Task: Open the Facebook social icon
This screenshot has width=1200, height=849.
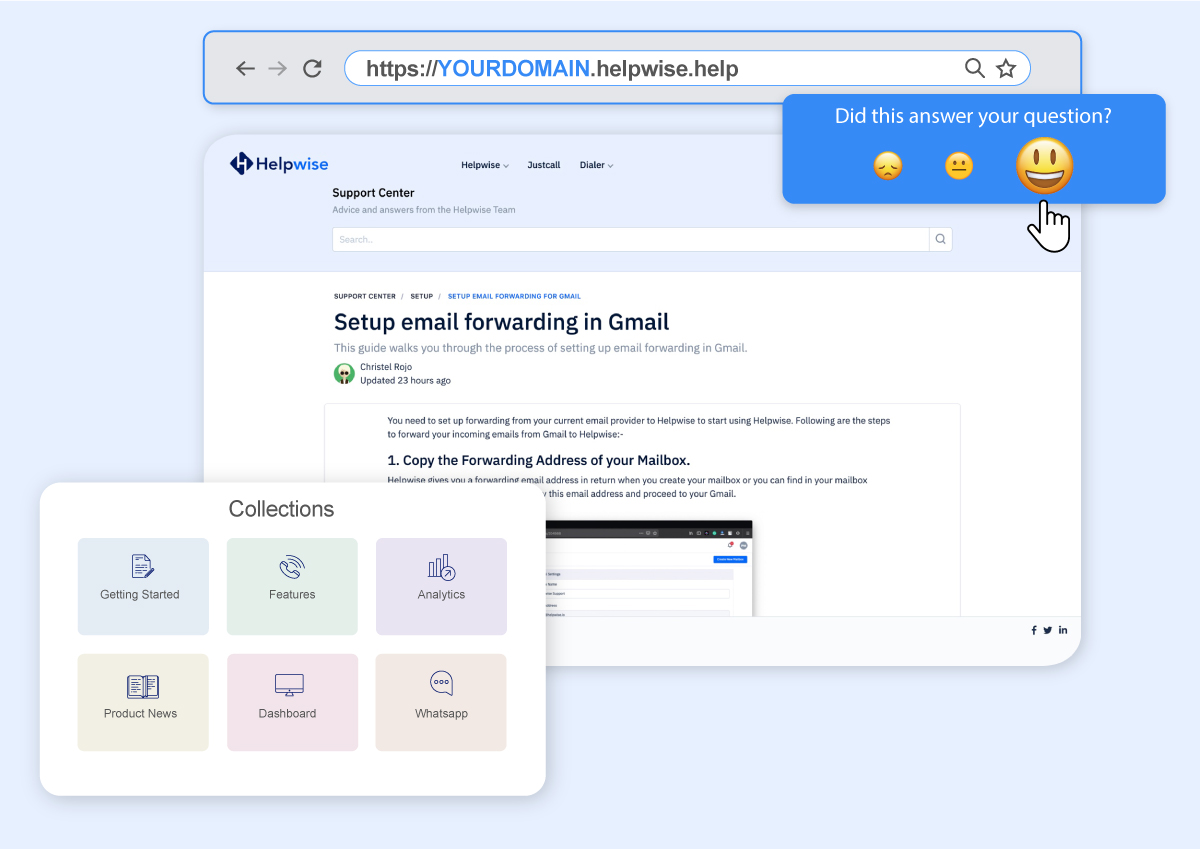Action: pos(1034,630)
